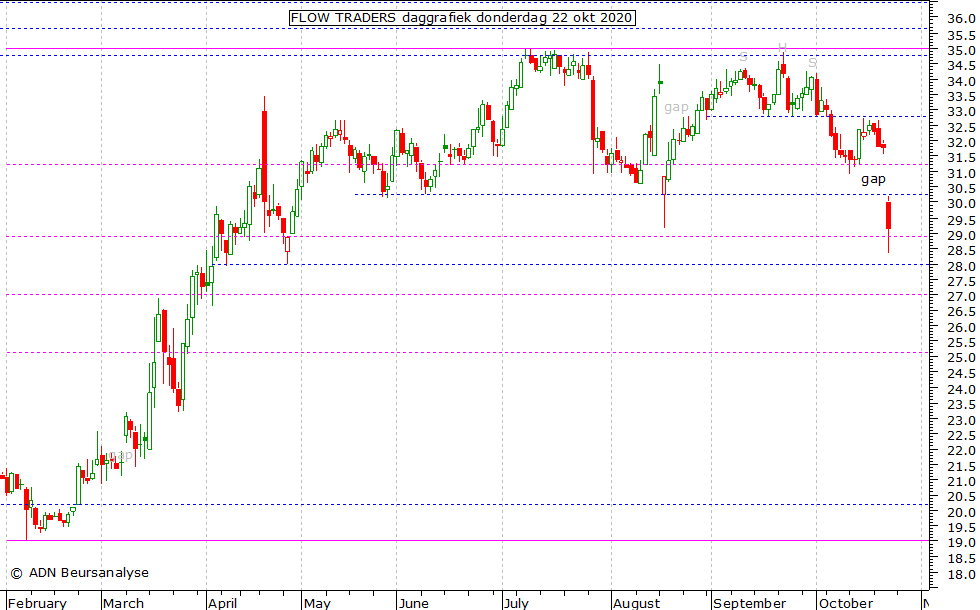Click the grey gap label near August
The width and height of the screenshot is (980, 610).
click(676, 108)
